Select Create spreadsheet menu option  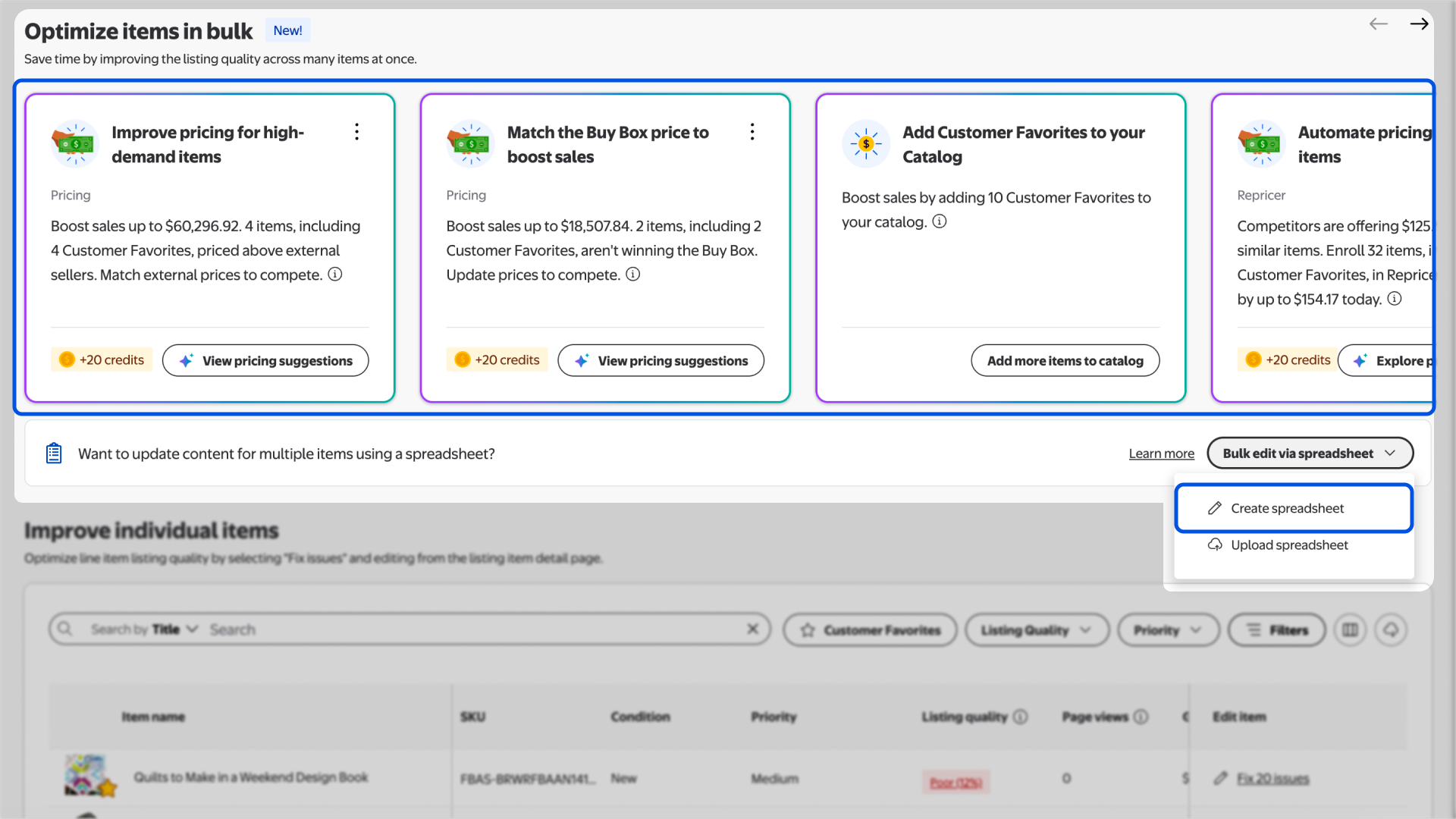coord(1294,508)
